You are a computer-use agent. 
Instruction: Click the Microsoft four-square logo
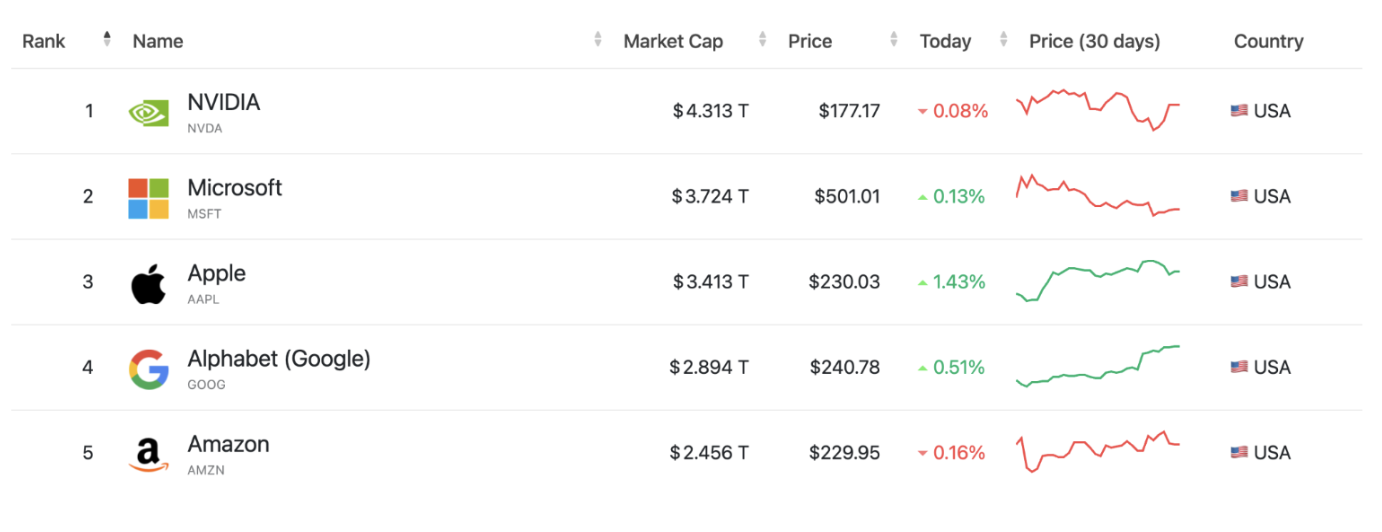click(148, 198)
